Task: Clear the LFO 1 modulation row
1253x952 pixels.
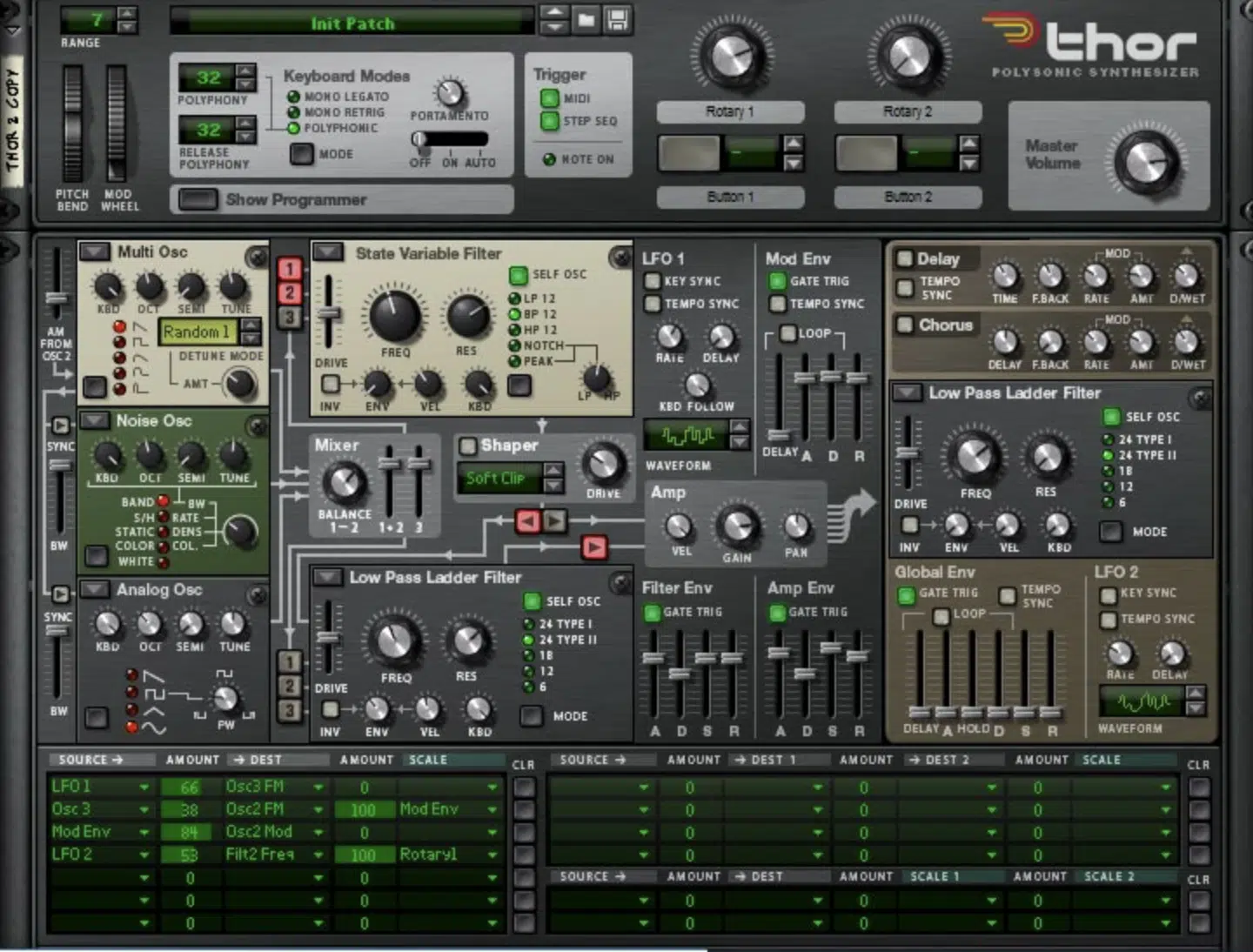Action: coord(524,787)
